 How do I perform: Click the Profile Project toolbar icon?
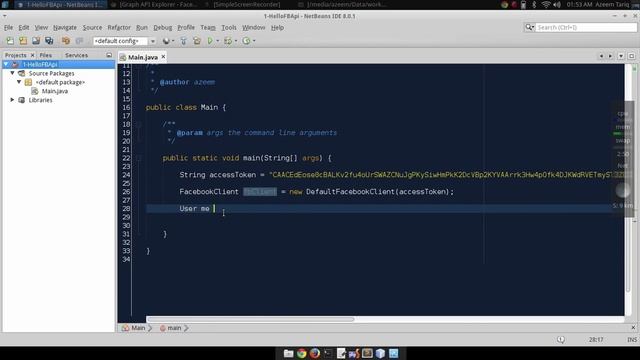point(246,41)
